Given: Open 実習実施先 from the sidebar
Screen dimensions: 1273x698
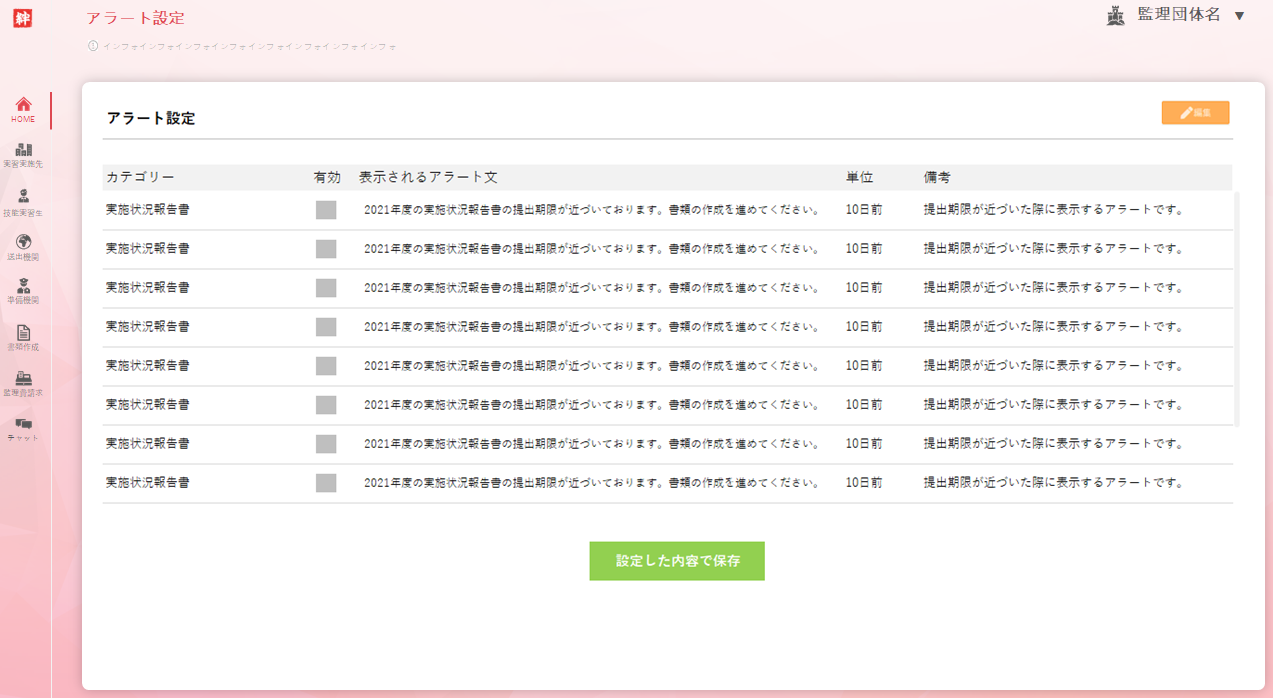Looking at the screenshot, I should point(24,150).
